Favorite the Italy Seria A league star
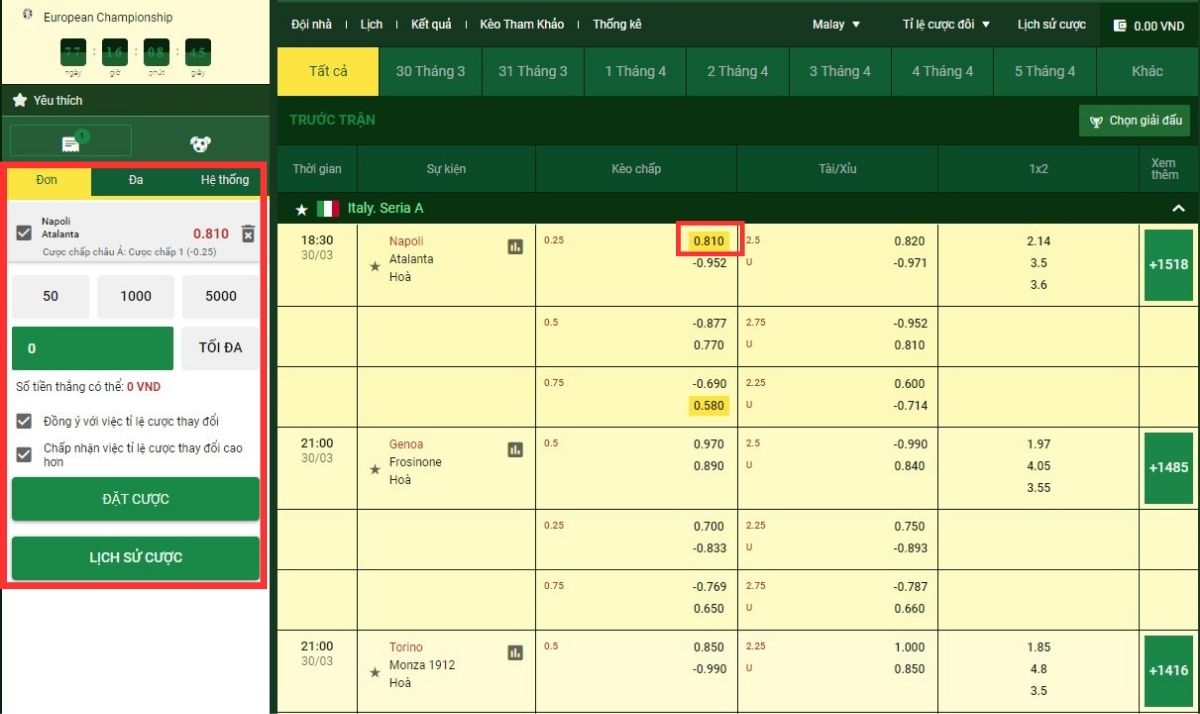The image size is (1200, 714). [x=302, y=210]
